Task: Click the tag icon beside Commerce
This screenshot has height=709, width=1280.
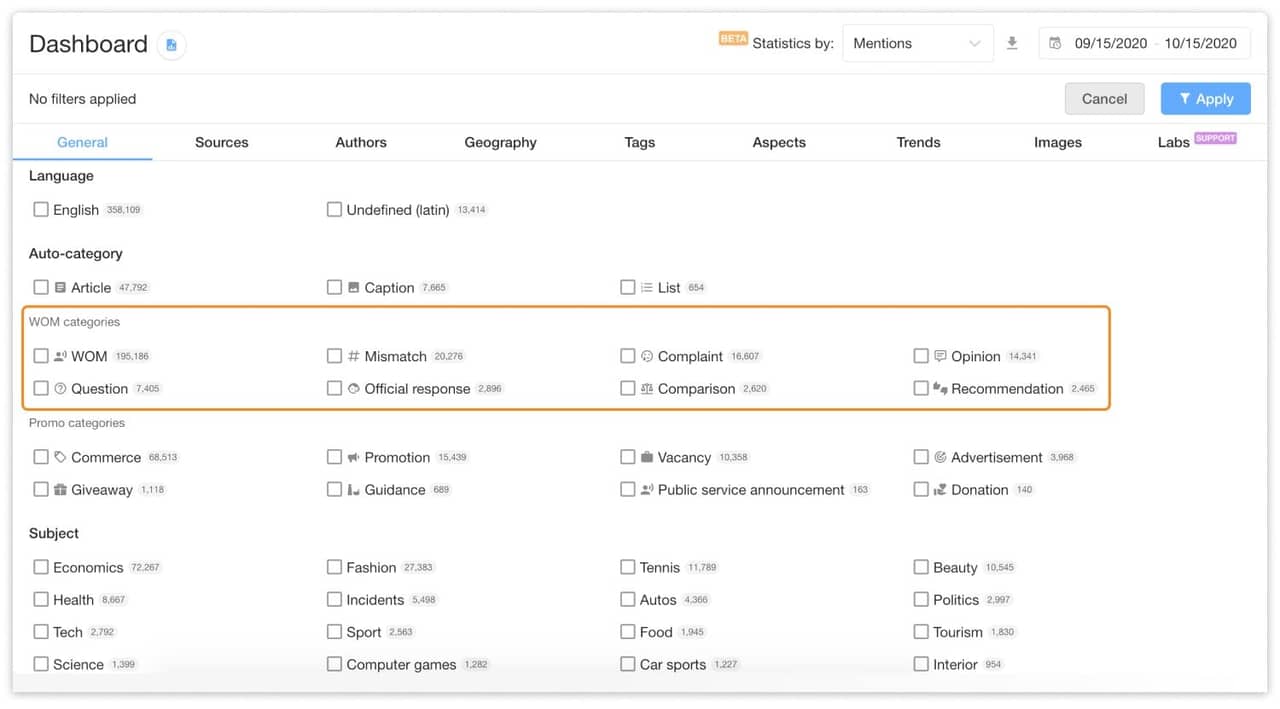Action: point(61,456)
